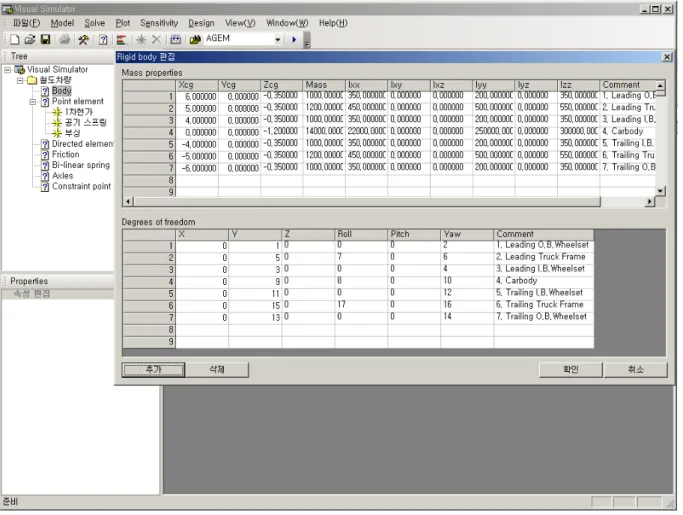This screenshot has width=683, height=515.
Task: Click the star icon beside 1차현가
Action: (57, 112)
